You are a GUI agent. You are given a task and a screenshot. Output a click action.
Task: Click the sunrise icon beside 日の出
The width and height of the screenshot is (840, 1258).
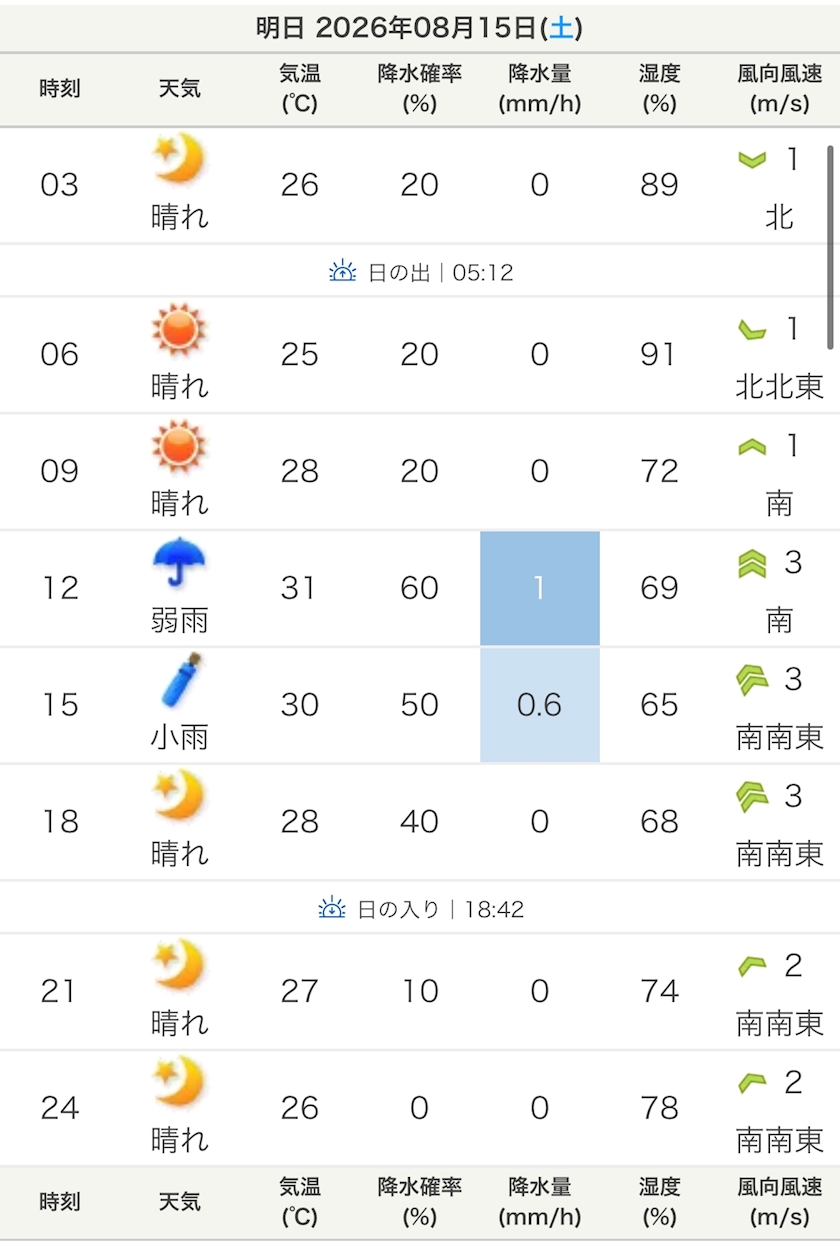[x=343, y=271]
